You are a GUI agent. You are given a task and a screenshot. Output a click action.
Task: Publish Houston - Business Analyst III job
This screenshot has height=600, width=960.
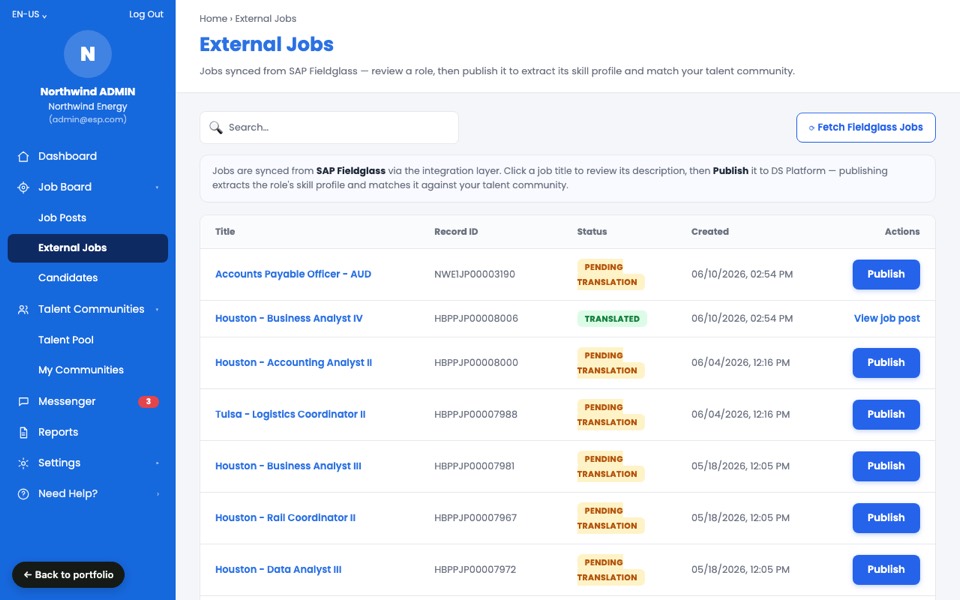click(886, 466)
